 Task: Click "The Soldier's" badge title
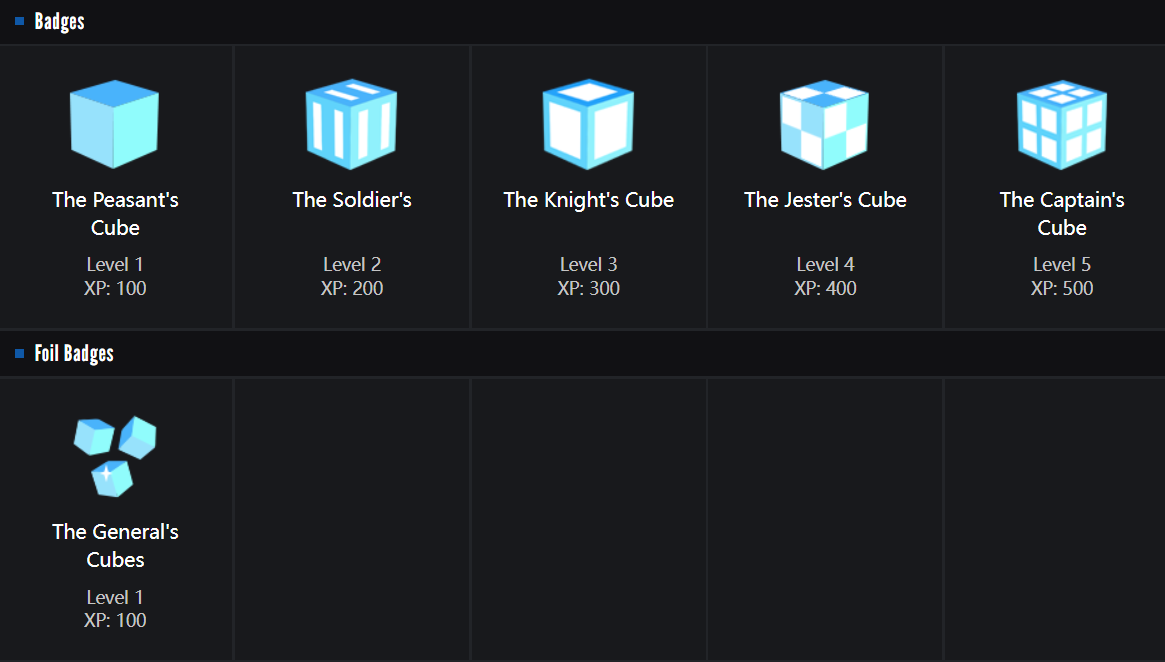pyautogui.click(x=352, y=200)
